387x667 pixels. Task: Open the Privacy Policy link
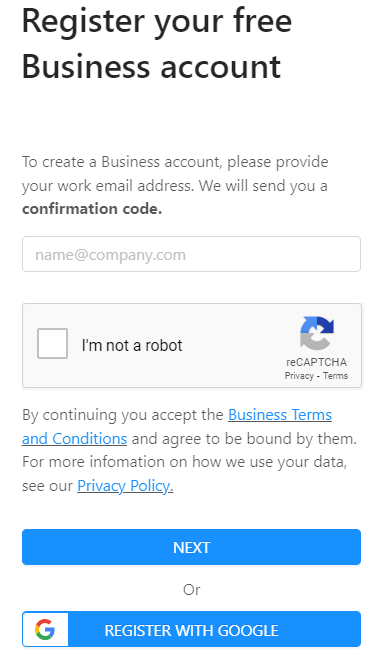[125, 486]
